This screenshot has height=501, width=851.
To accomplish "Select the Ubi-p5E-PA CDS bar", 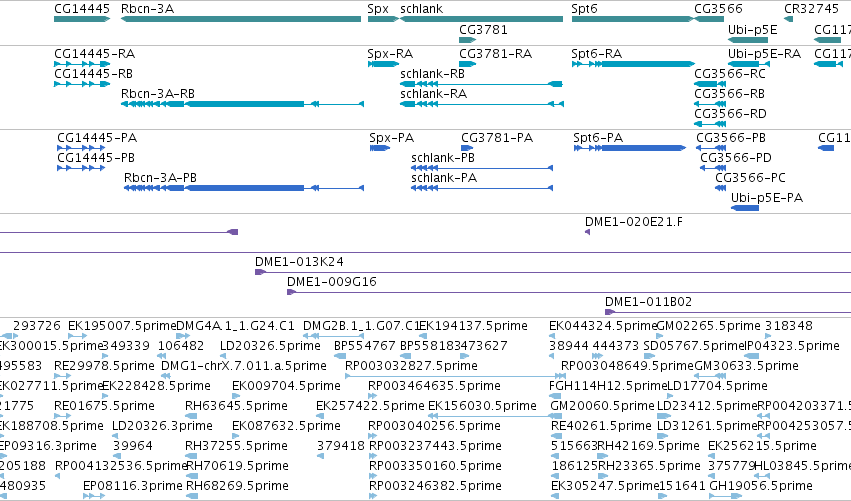I will 745,208.
